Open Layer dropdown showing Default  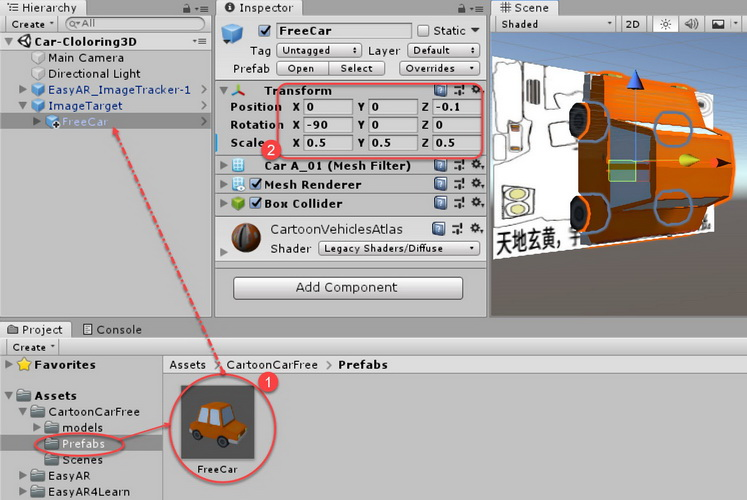click(x=444, y=50)
